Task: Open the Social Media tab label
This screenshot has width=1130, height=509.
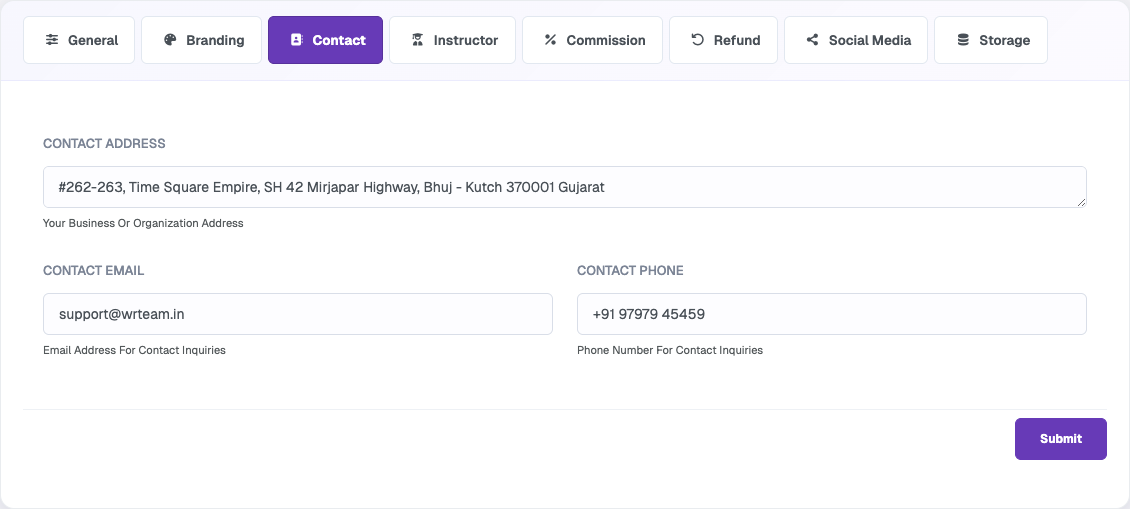Action: [870, 40]
